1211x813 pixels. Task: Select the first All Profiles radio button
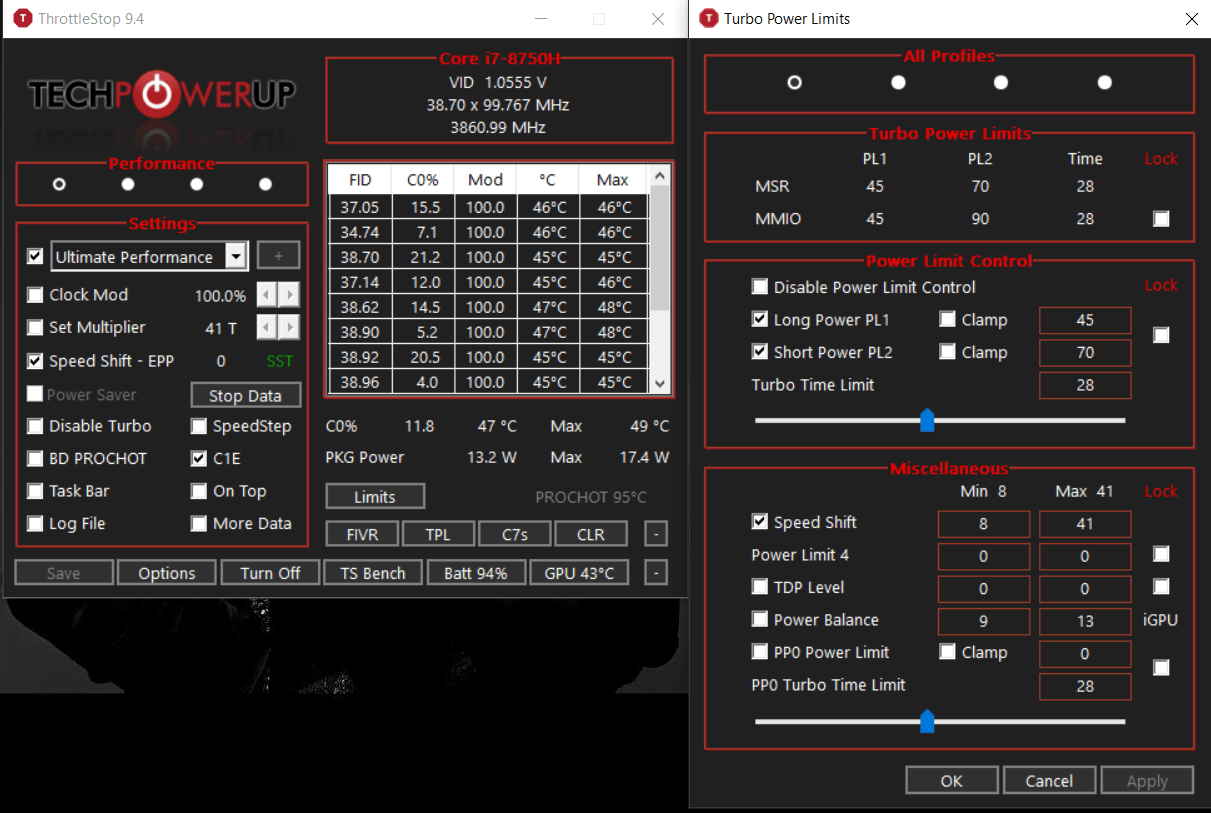[x=794, y=83]
